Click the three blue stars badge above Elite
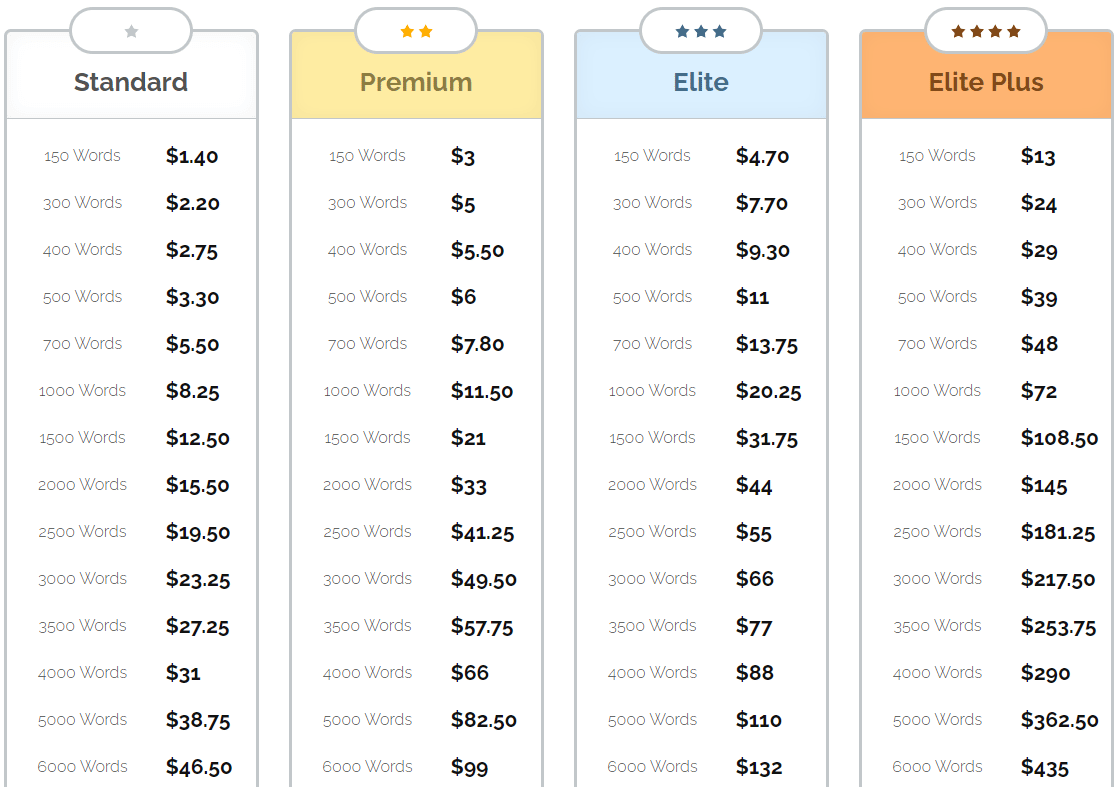 [x=701, y=31]
